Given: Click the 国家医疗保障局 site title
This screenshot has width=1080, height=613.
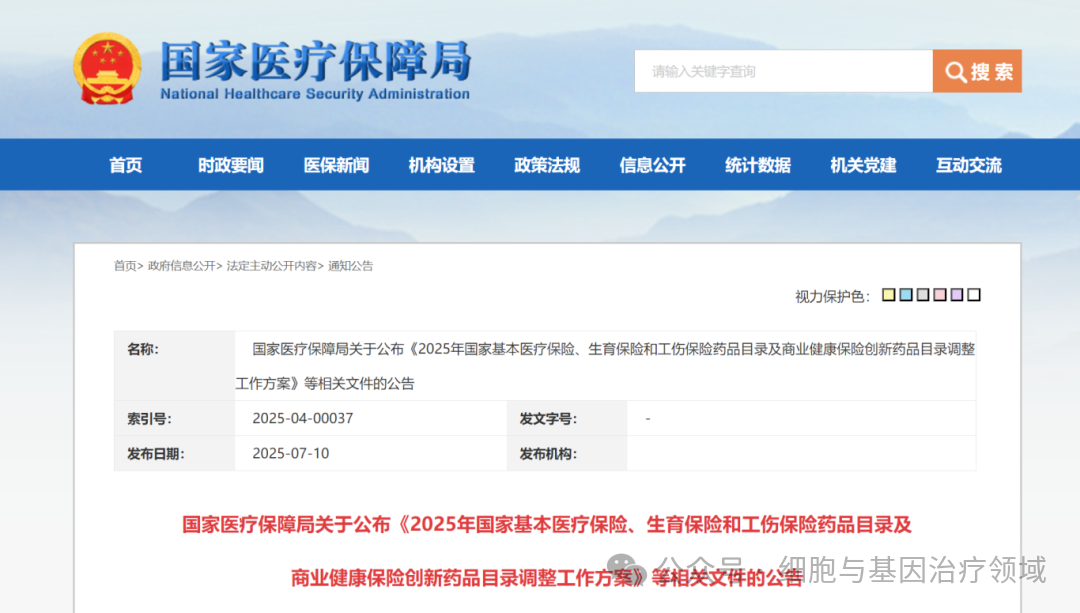Looking at the screenshot, I should [x=315, y=61].
